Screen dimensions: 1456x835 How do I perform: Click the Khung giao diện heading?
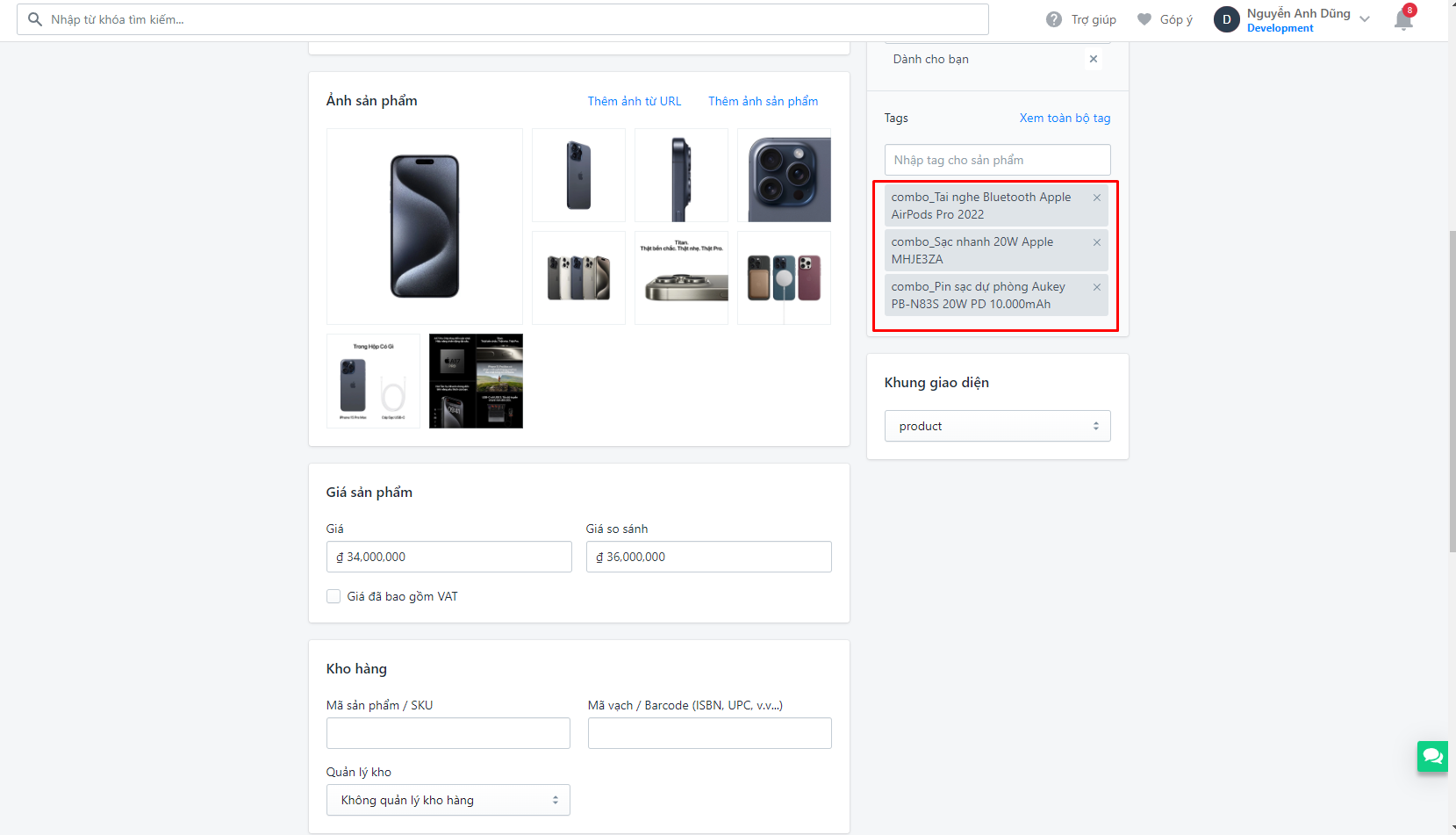coord(936,383)
